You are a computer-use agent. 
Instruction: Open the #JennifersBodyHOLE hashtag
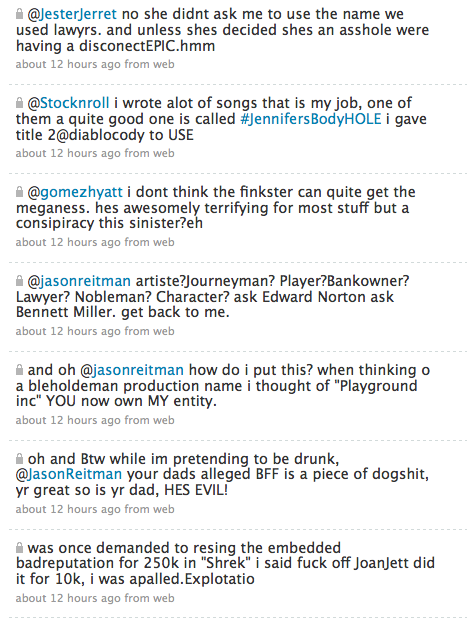click(x=311, y=119)
